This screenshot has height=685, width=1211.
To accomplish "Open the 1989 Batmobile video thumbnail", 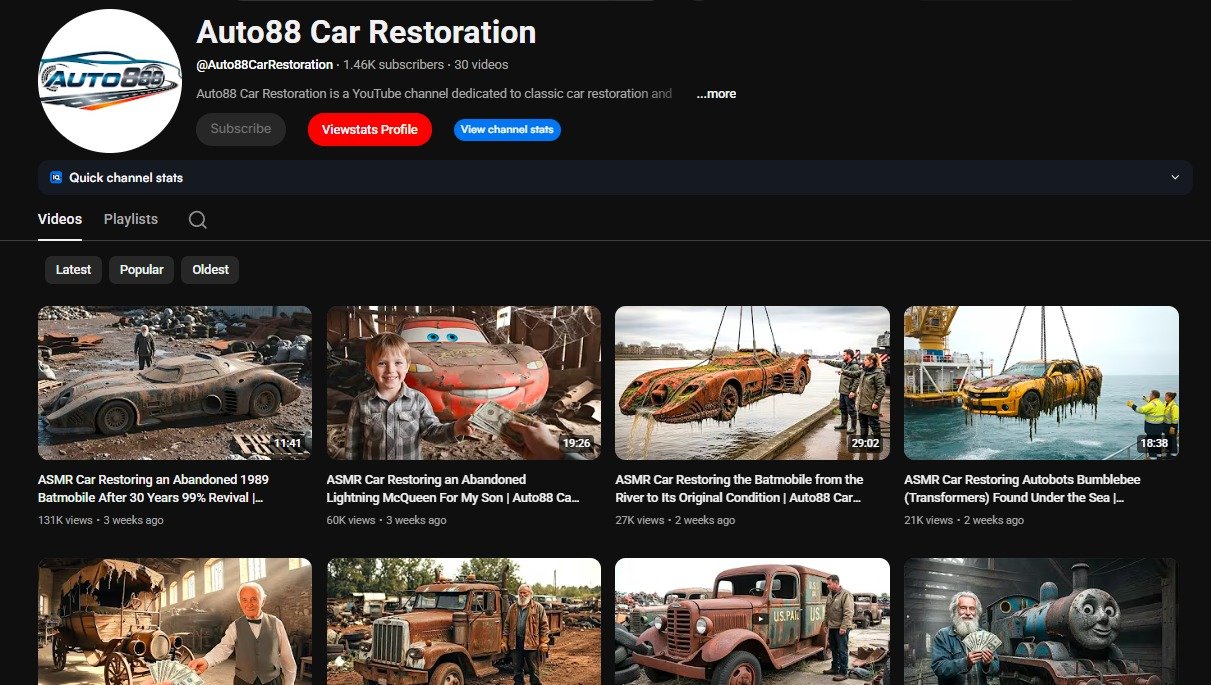I will click(175, 383).
